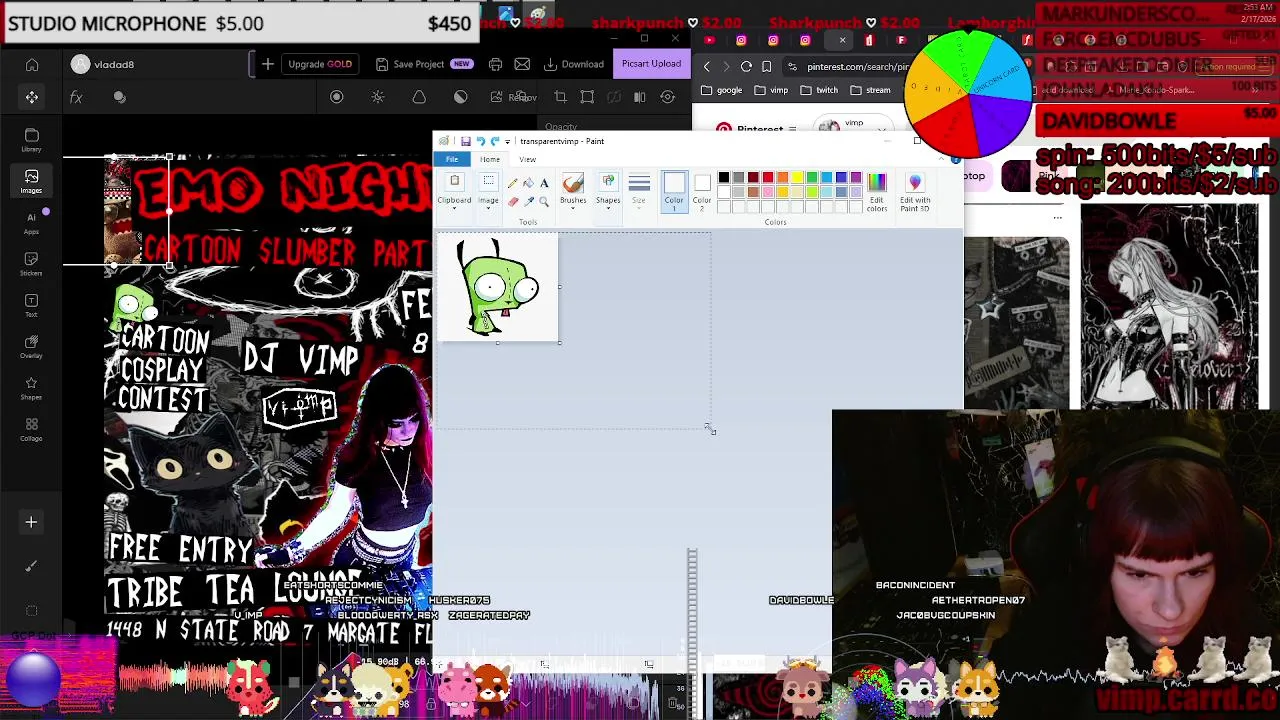This screenshot has height=720, width=1280.
Task: Open Images in Picsart sidebar
Action: click(x=31, y=181)
